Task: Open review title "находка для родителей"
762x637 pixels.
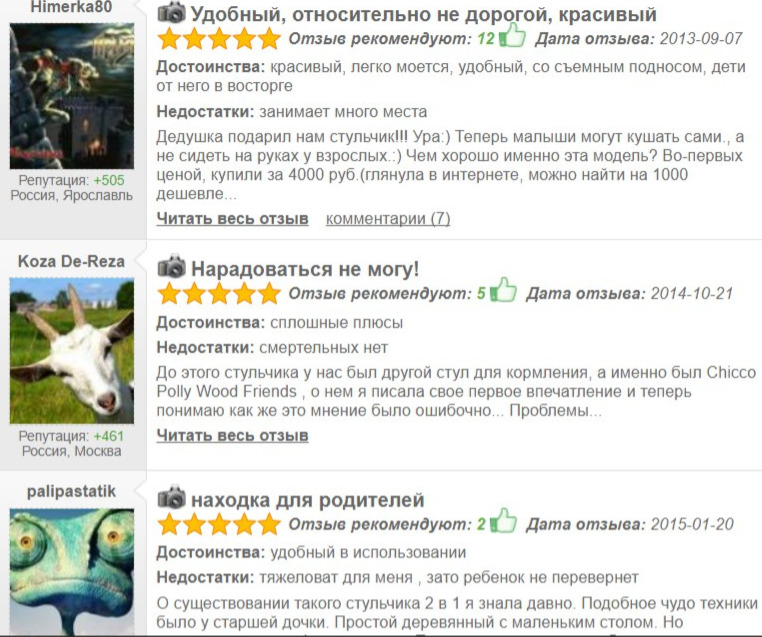Action: [x=308, y=499]
